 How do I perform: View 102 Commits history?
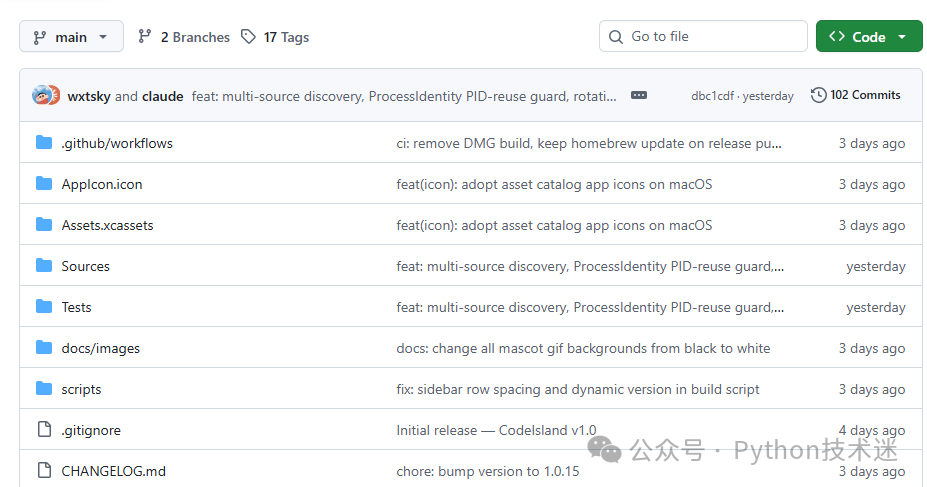865,95
